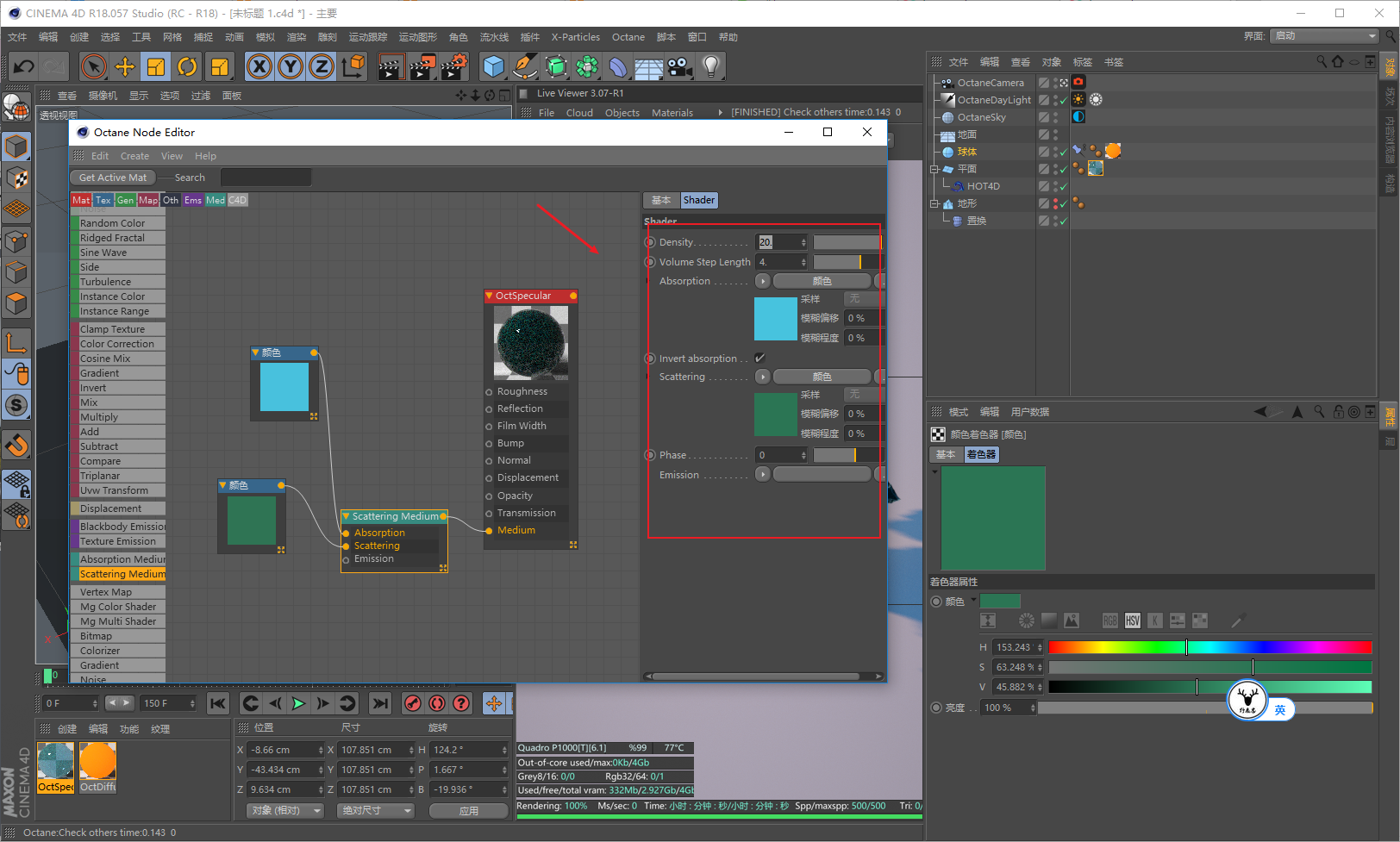Add a Scattering Medium node from list
This screenshot has width=1400, height=842.
click(118, 574)
